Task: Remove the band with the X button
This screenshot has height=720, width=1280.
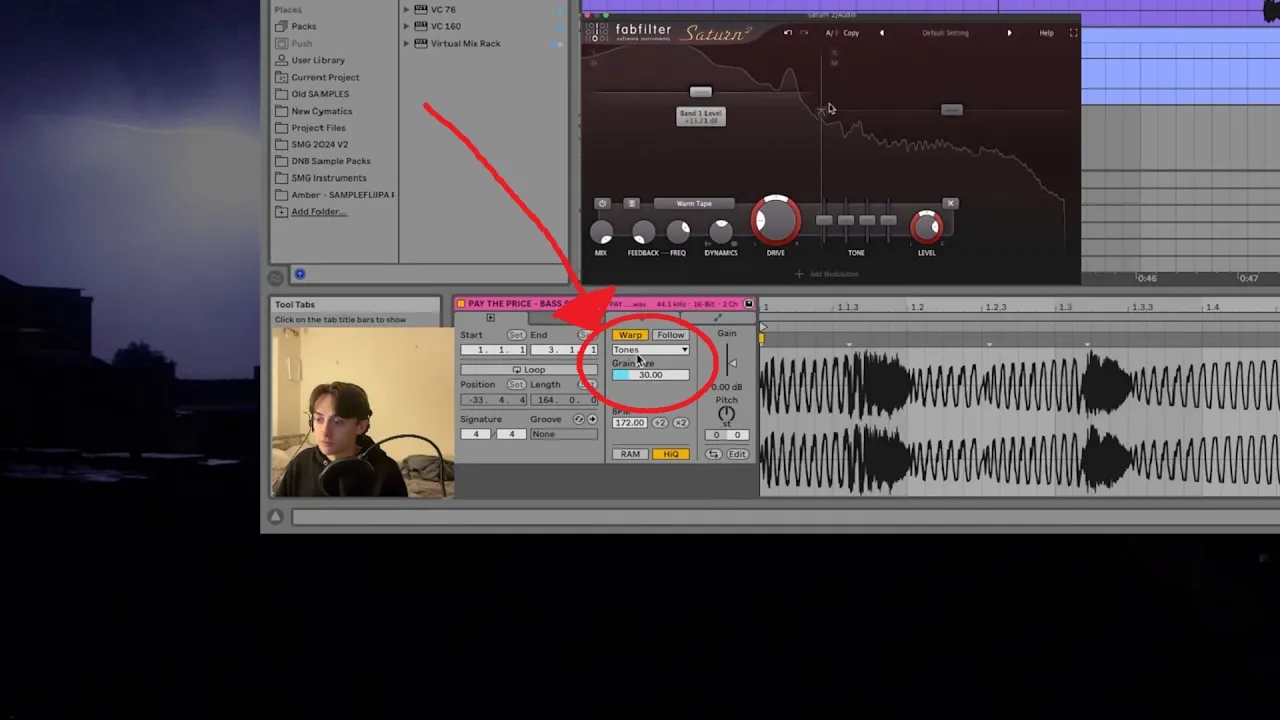Action: coord(951,204)
